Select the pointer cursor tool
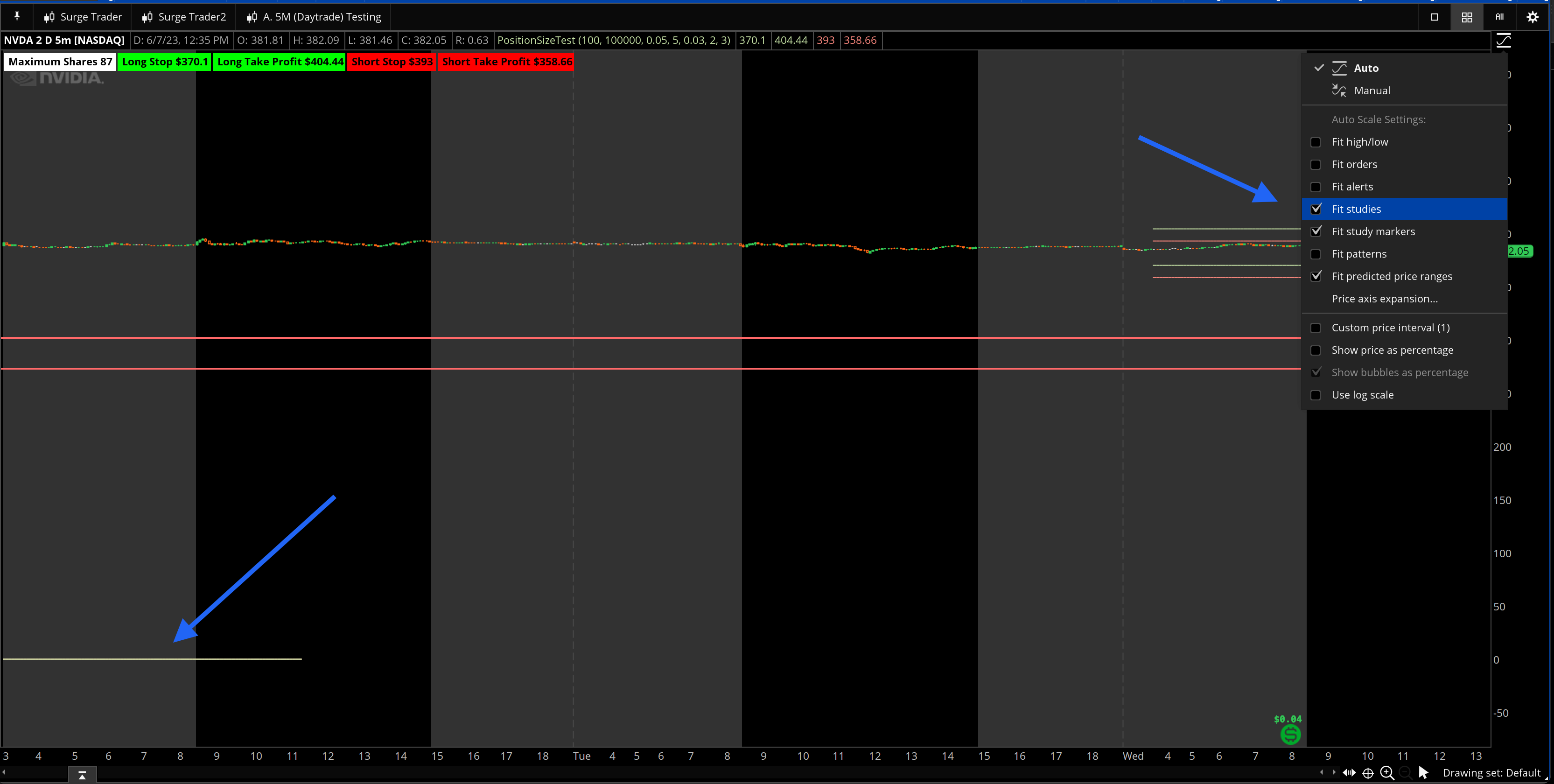The height and width of the screenshot is (784, 1554). tap(1424, 772)
